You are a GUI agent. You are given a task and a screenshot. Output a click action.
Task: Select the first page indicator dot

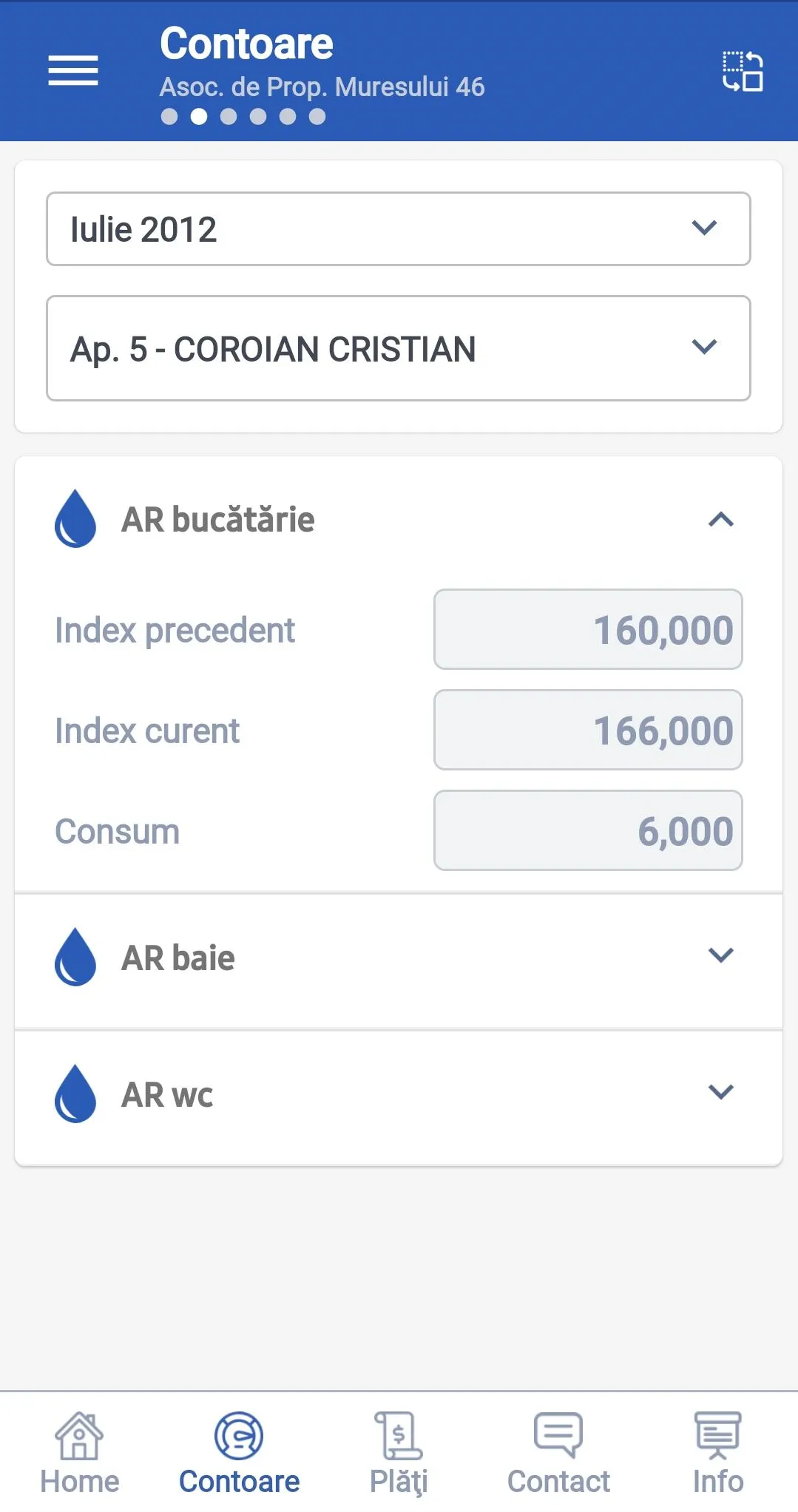[x=169, y=117]
